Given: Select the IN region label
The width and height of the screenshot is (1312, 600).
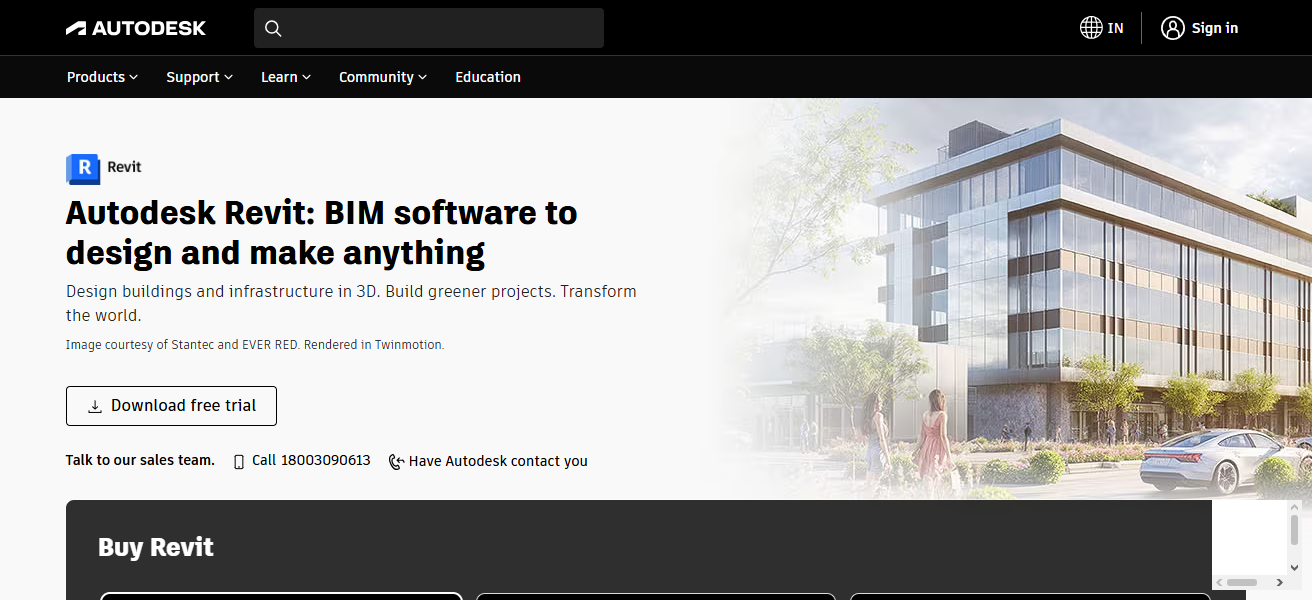Looking at the screenshot, I should (x=1116, y=28).
